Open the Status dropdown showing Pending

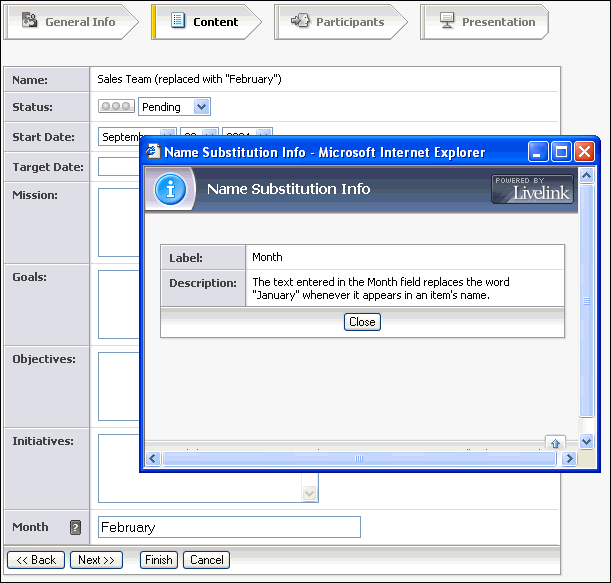(202, 107)
